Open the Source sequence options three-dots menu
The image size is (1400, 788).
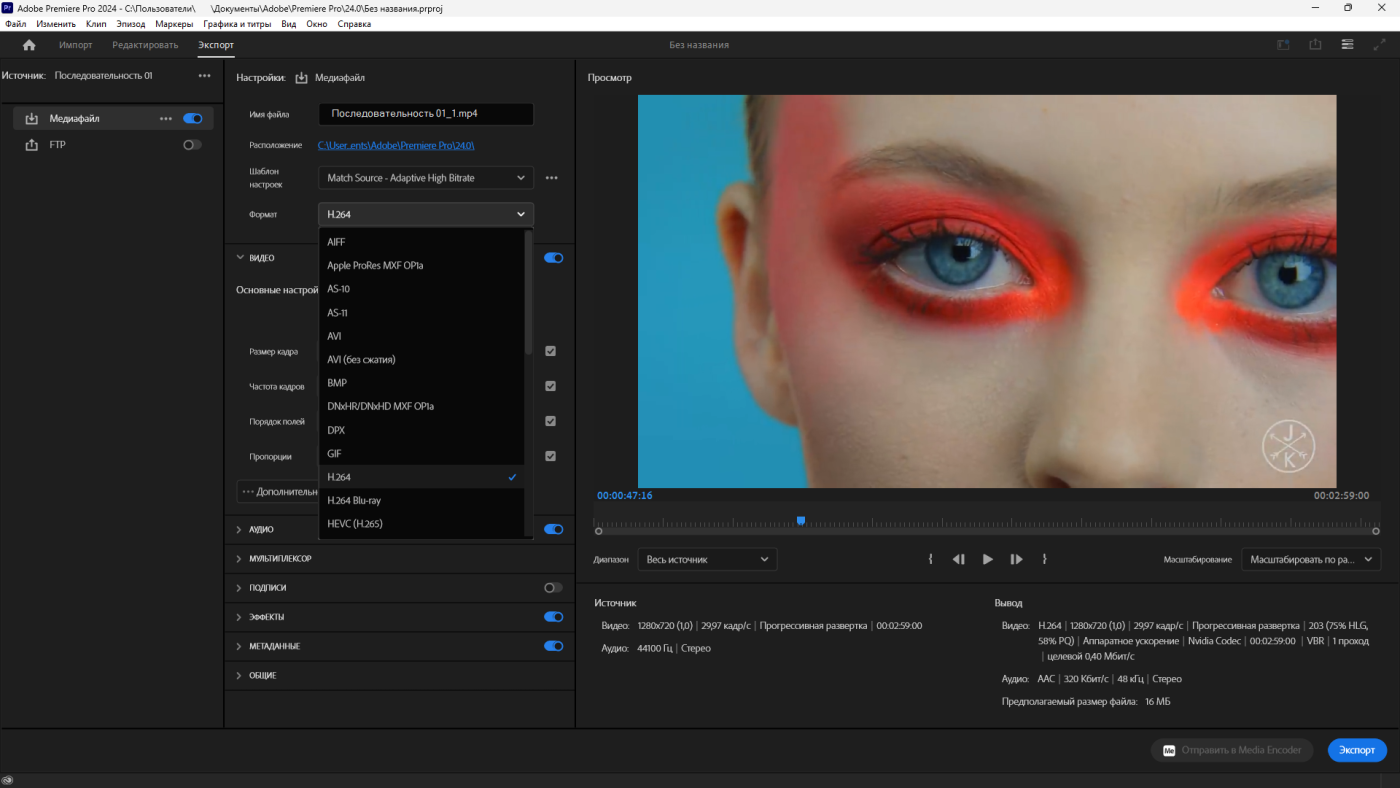point(204,76)
